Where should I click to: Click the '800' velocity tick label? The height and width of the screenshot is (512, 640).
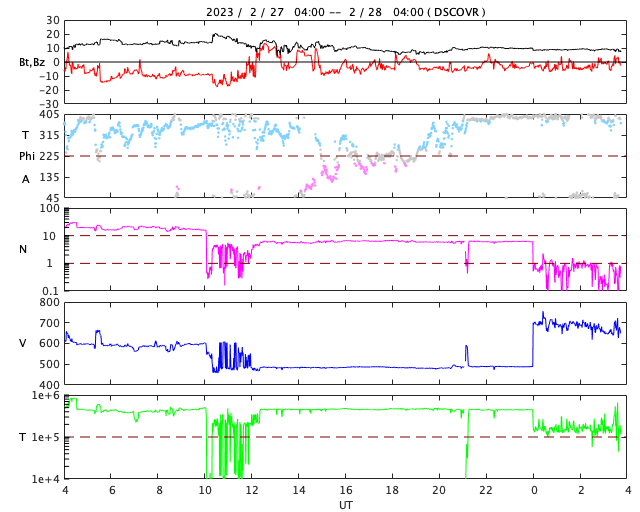(49, 302)
